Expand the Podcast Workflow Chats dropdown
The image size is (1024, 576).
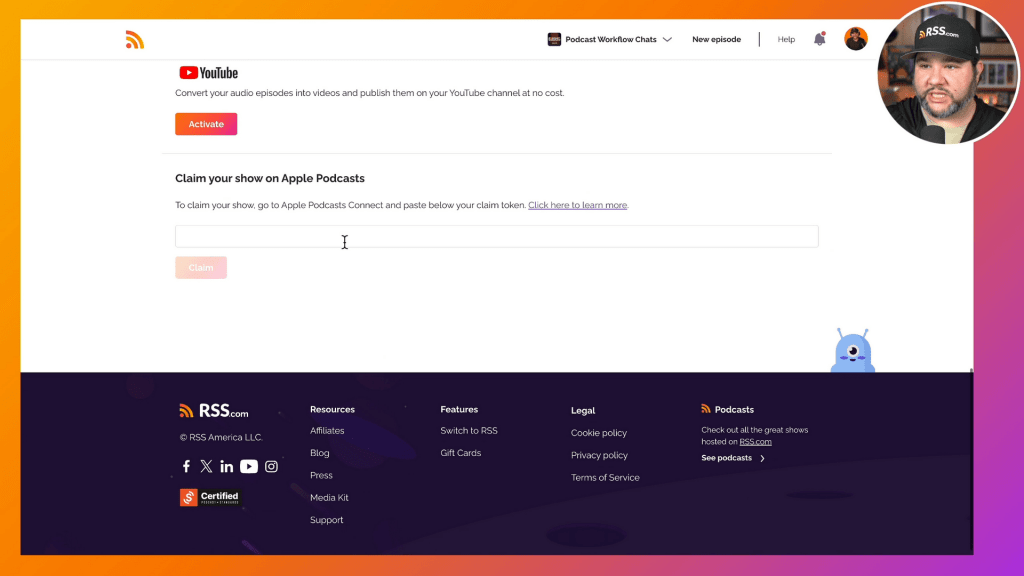click(x=610, y=40)
